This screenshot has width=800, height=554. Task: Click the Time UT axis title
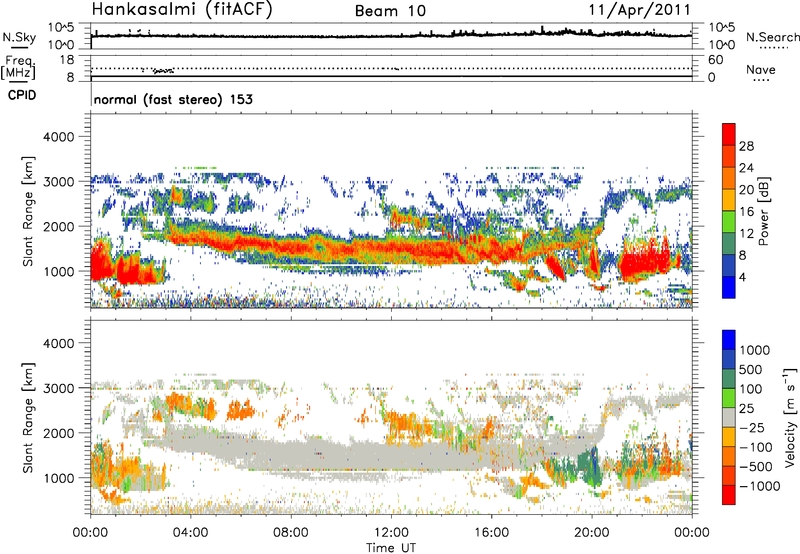(x=391, y=548)
